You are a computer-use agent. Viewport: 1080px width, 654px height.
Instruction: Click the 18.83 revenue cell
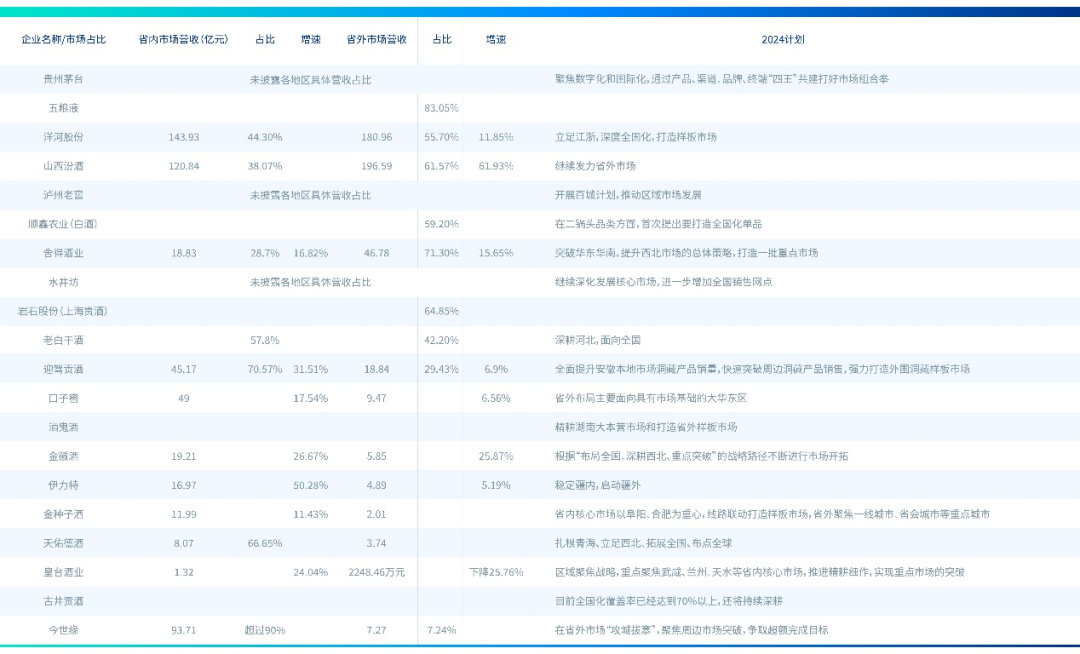point(184,253)
